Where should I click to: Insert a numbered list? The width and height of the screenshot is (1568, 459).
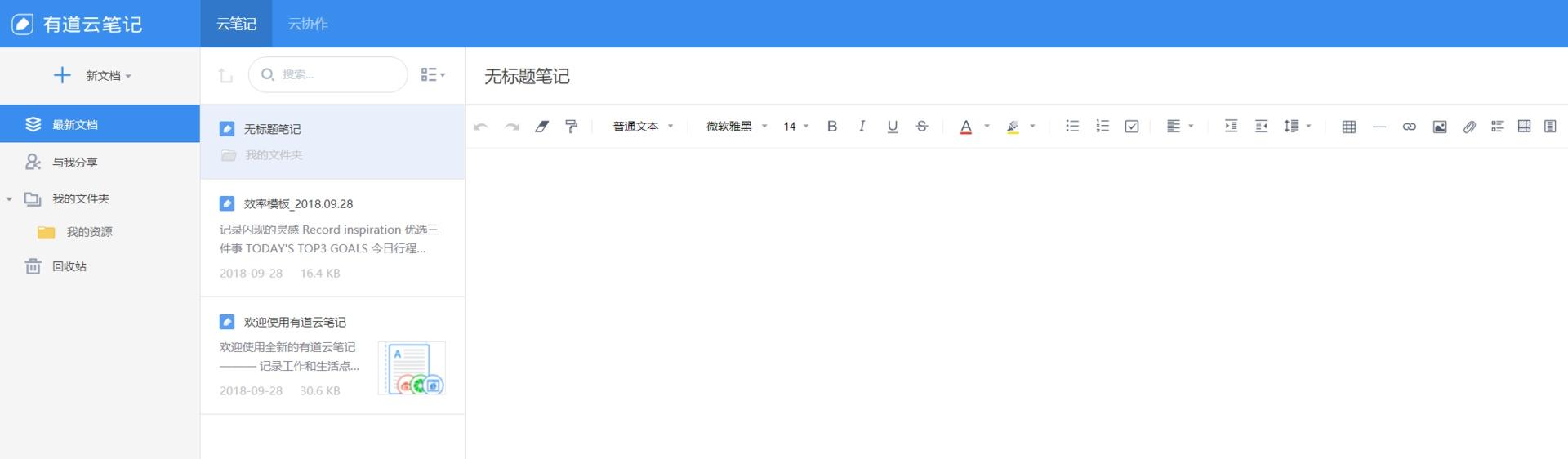click(x=1102, y=126)
